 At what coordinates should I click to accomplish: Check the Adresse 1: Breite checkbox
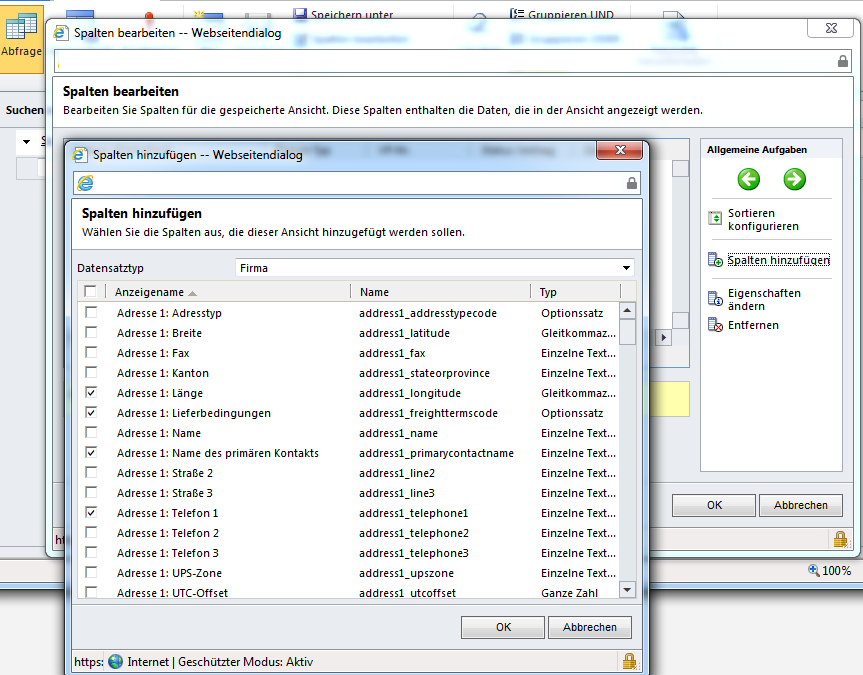point(91,332)
